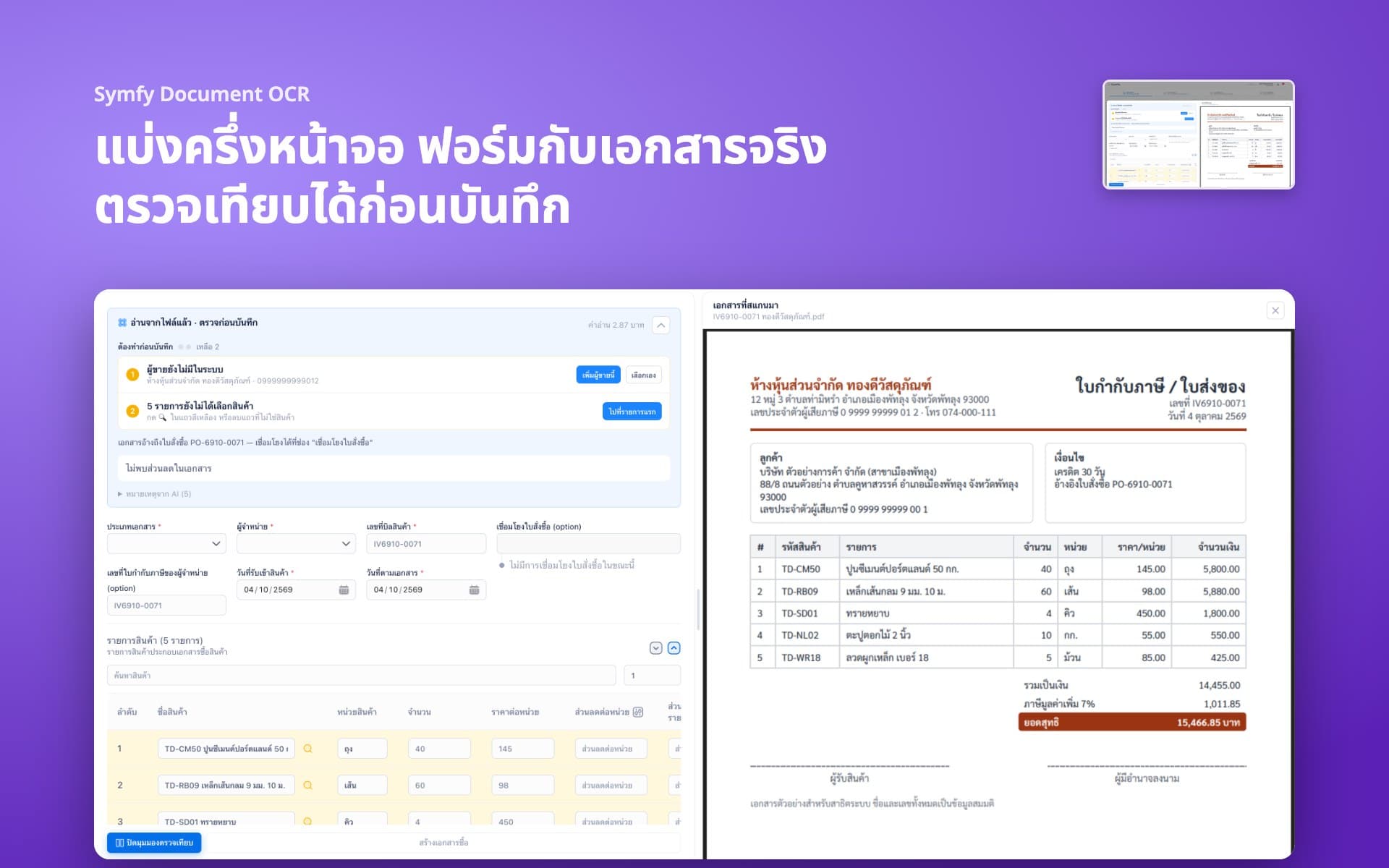Click the 'Symfy Document OCR' heading text

pyautogui.click(x=202, y=94)
